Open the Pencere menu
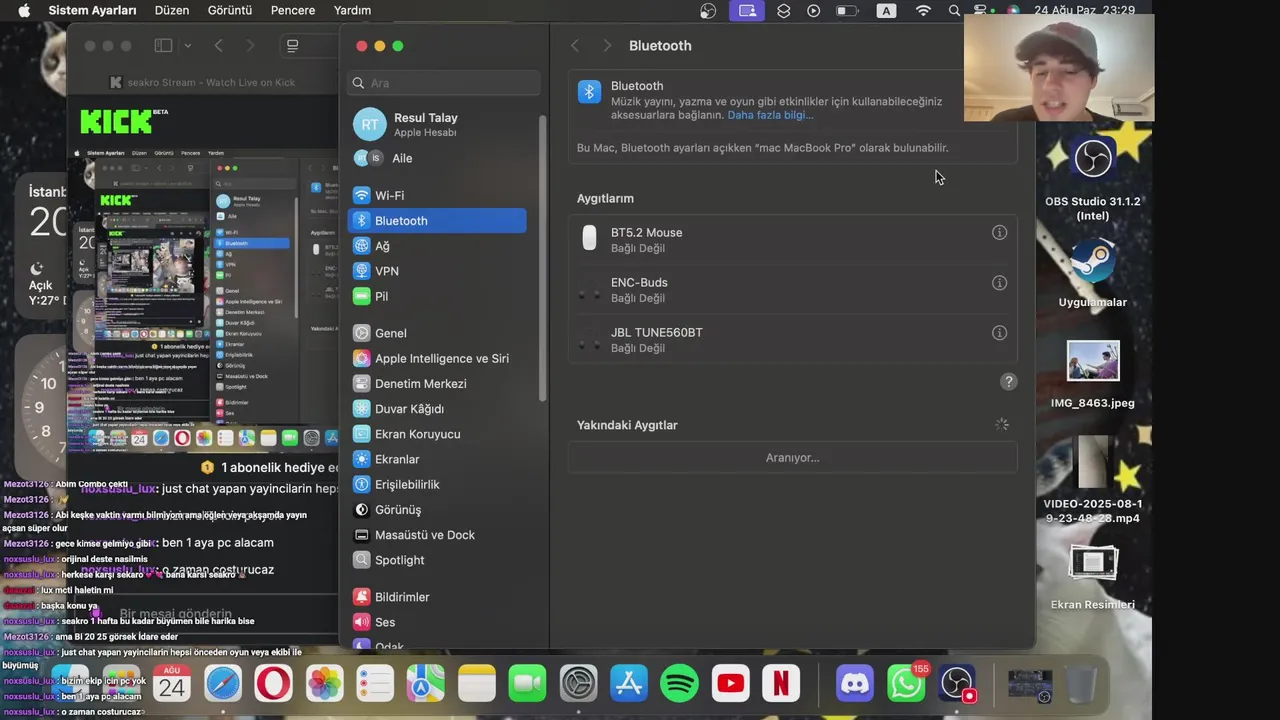This screenshot has height=720, width=1280. 293,10
